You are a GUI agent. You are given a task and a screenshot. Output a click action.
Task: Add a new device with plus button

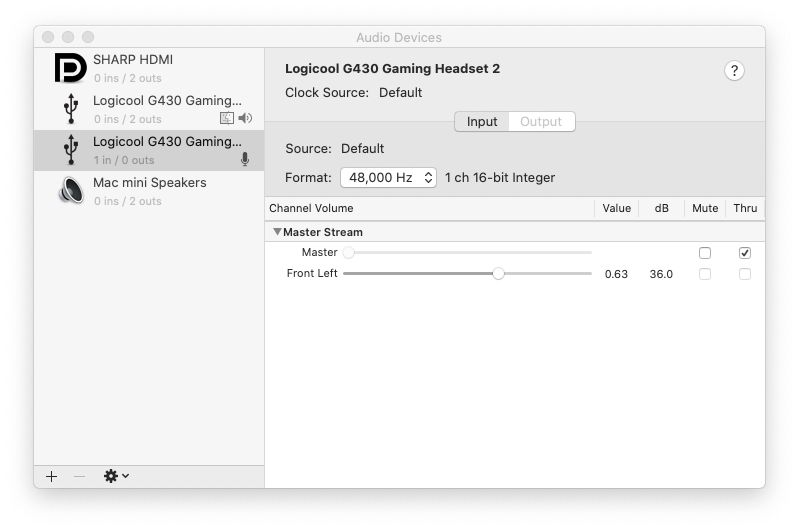[51, 476]
